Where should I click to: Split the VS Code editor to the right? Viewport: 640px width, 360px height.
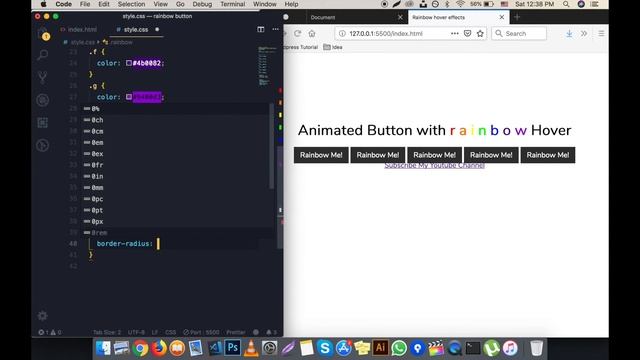coord(261,29)
